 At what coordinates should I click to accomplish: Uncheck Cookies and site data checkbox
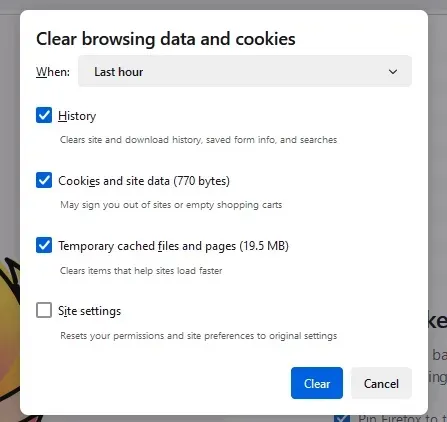pos(44,180)
